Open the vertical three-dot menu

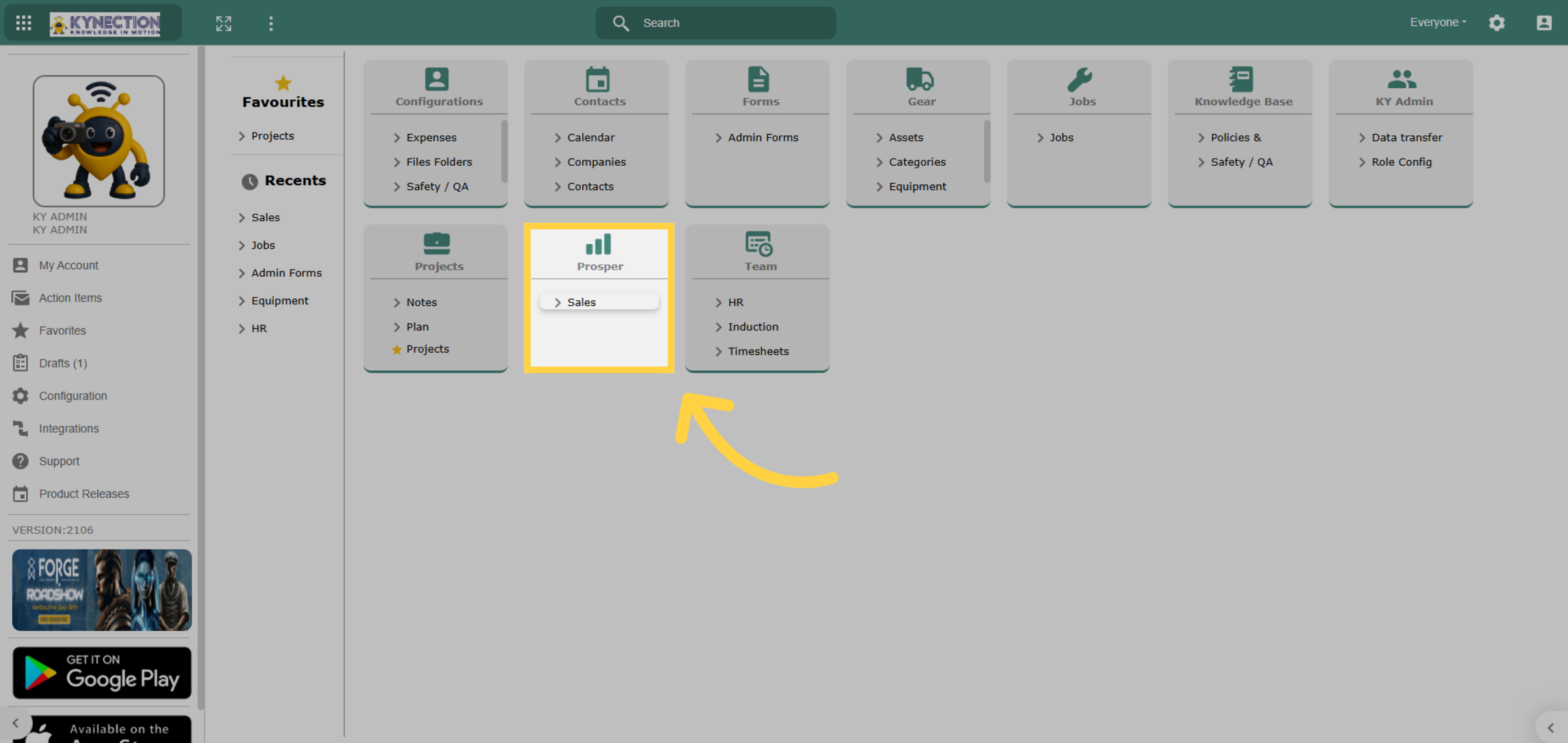[271, 24]
